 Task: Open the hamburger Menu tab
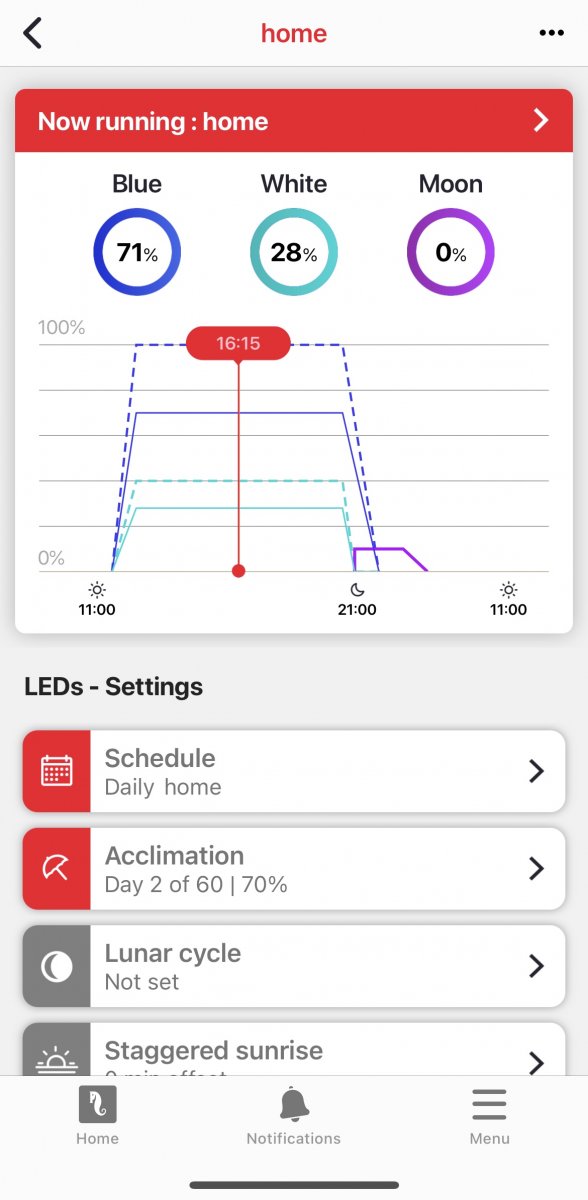pos(490,1116)
